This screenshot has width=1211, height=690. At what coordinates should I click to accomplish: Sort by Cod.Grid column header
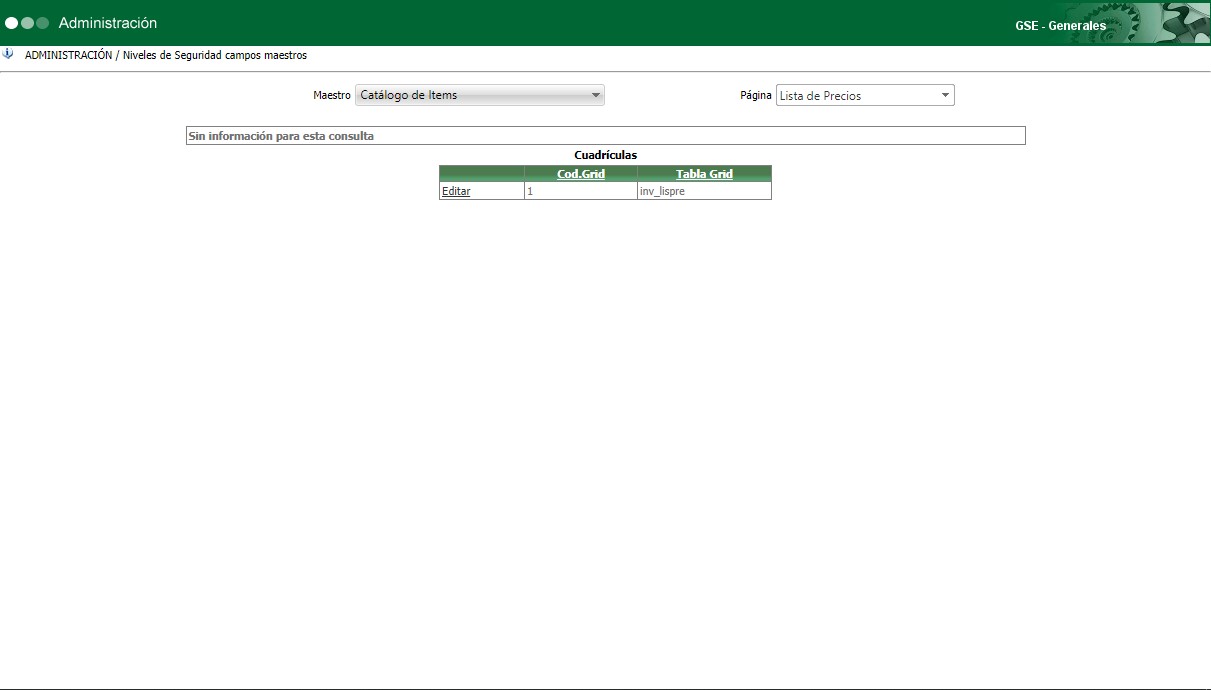[581, 174]
